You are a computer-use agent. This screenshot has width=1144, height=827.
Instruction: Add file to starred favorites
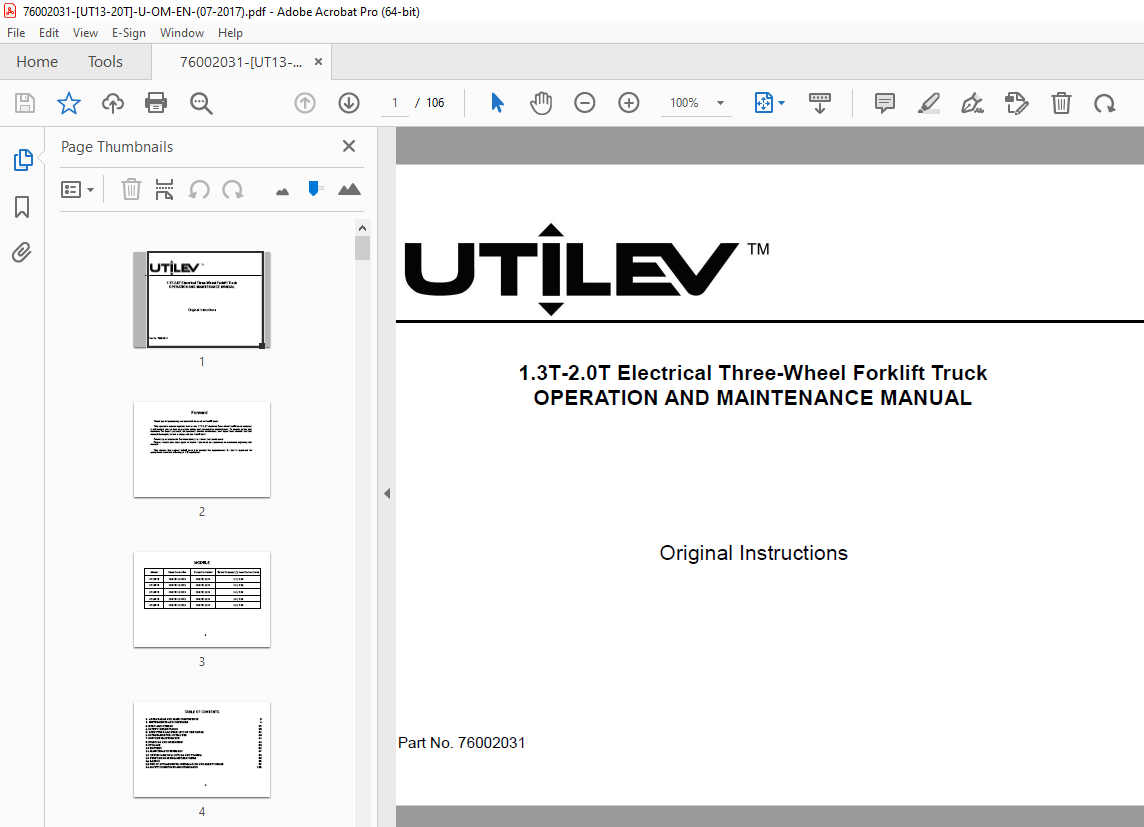(69, 103)
